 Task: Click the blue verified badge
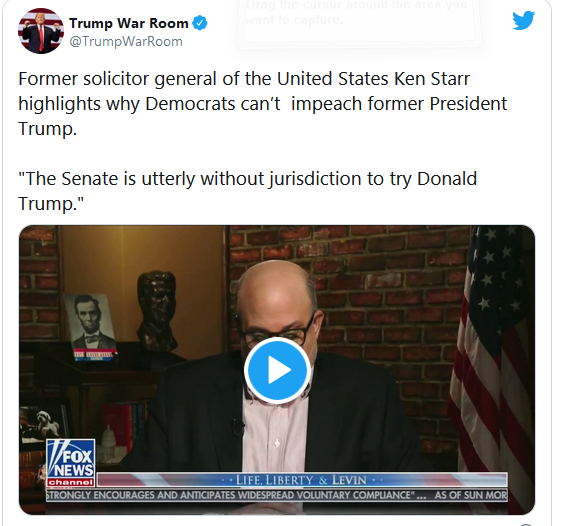tap(200, 23)
